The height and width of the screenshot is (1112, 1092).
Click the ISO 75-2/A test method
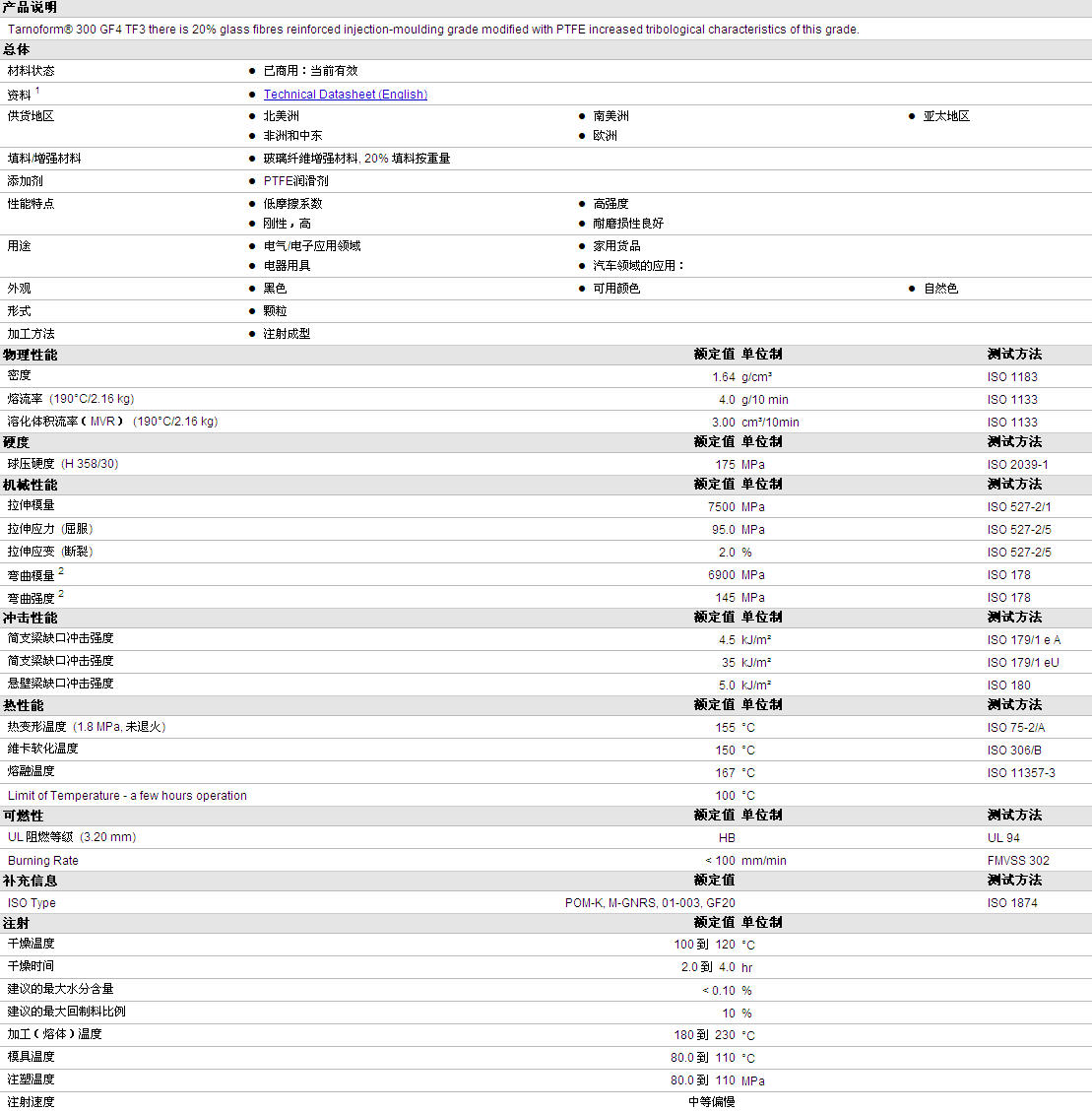[x=1016, y=729]
